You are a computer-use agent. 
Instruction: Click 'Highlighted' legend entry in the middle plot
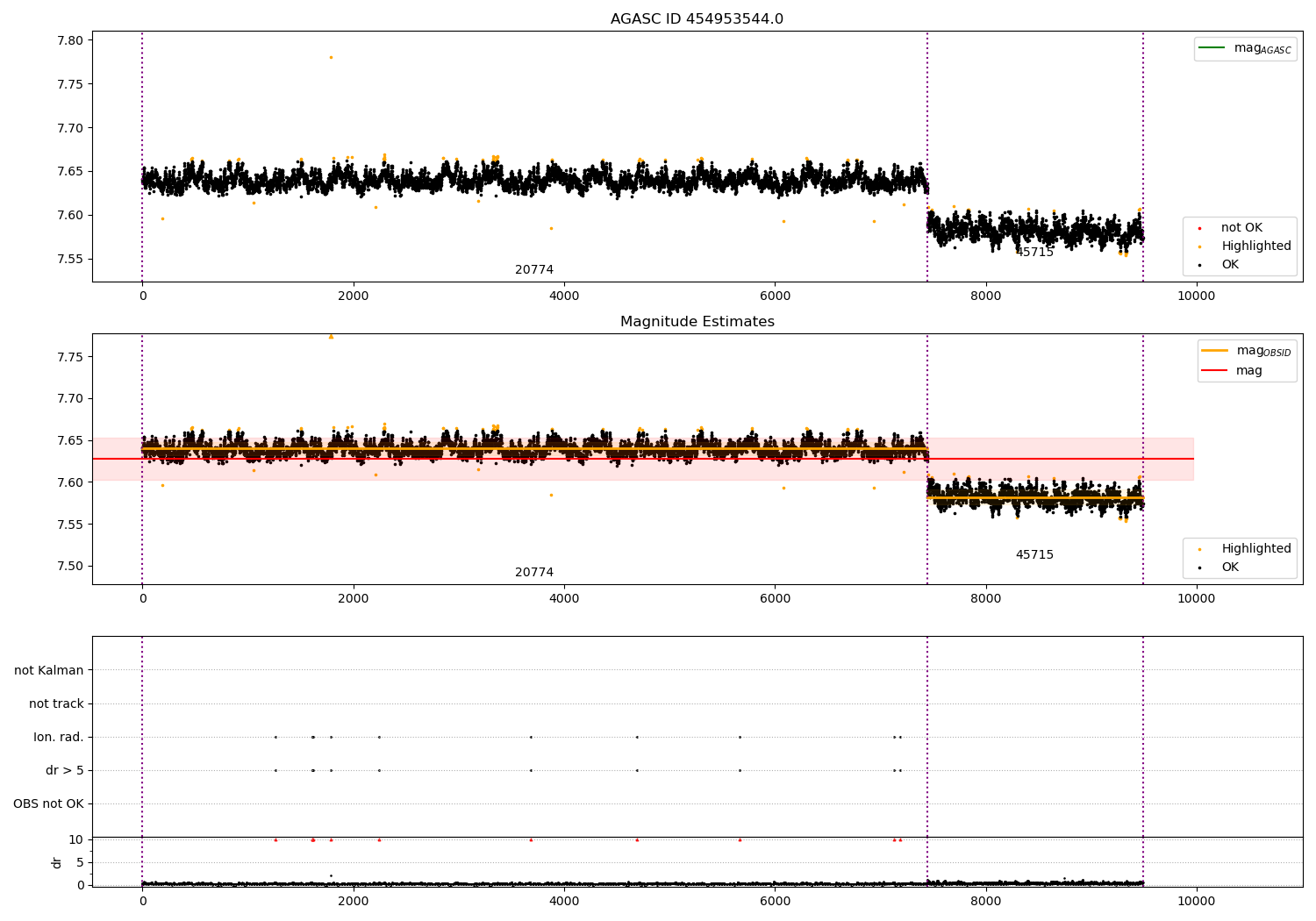pos(1255,549)
